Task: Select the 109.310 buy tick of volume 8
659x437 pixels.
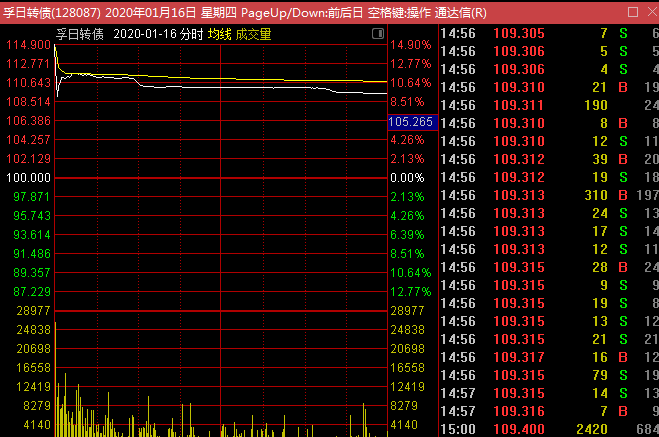Action: pos(549,123)
